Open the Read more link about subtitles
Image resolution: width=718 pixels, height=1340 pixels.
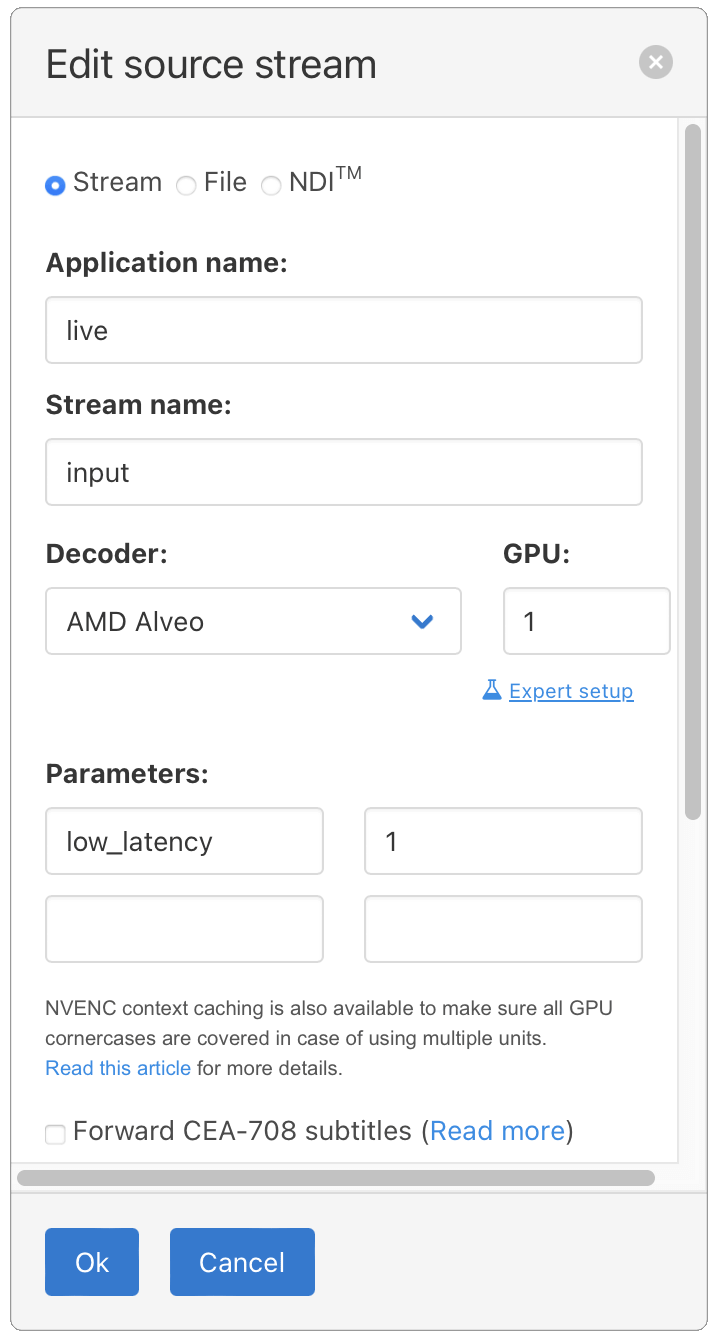497,1130
